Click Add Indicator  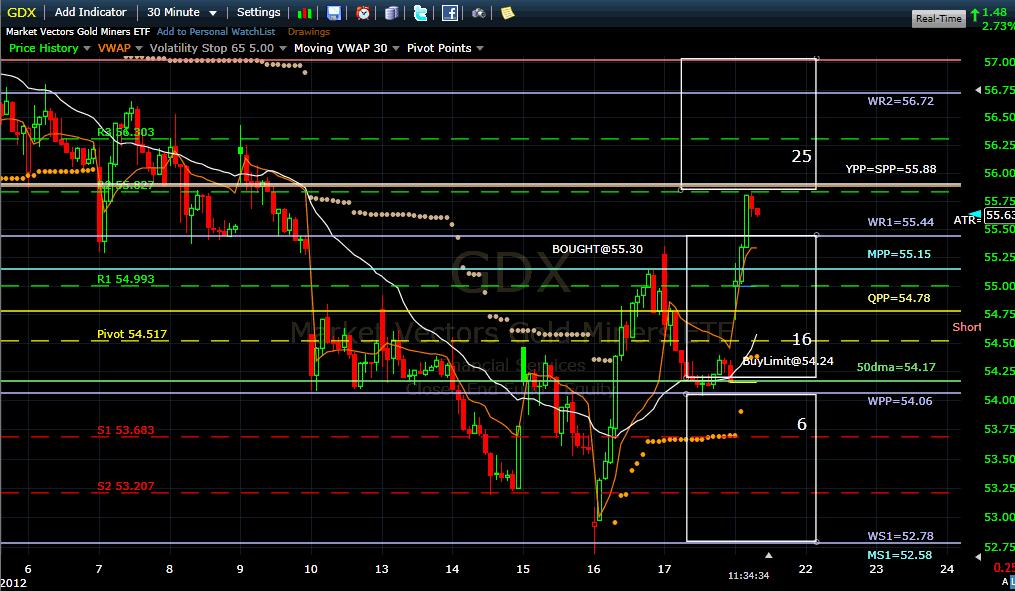coord(91,12)
